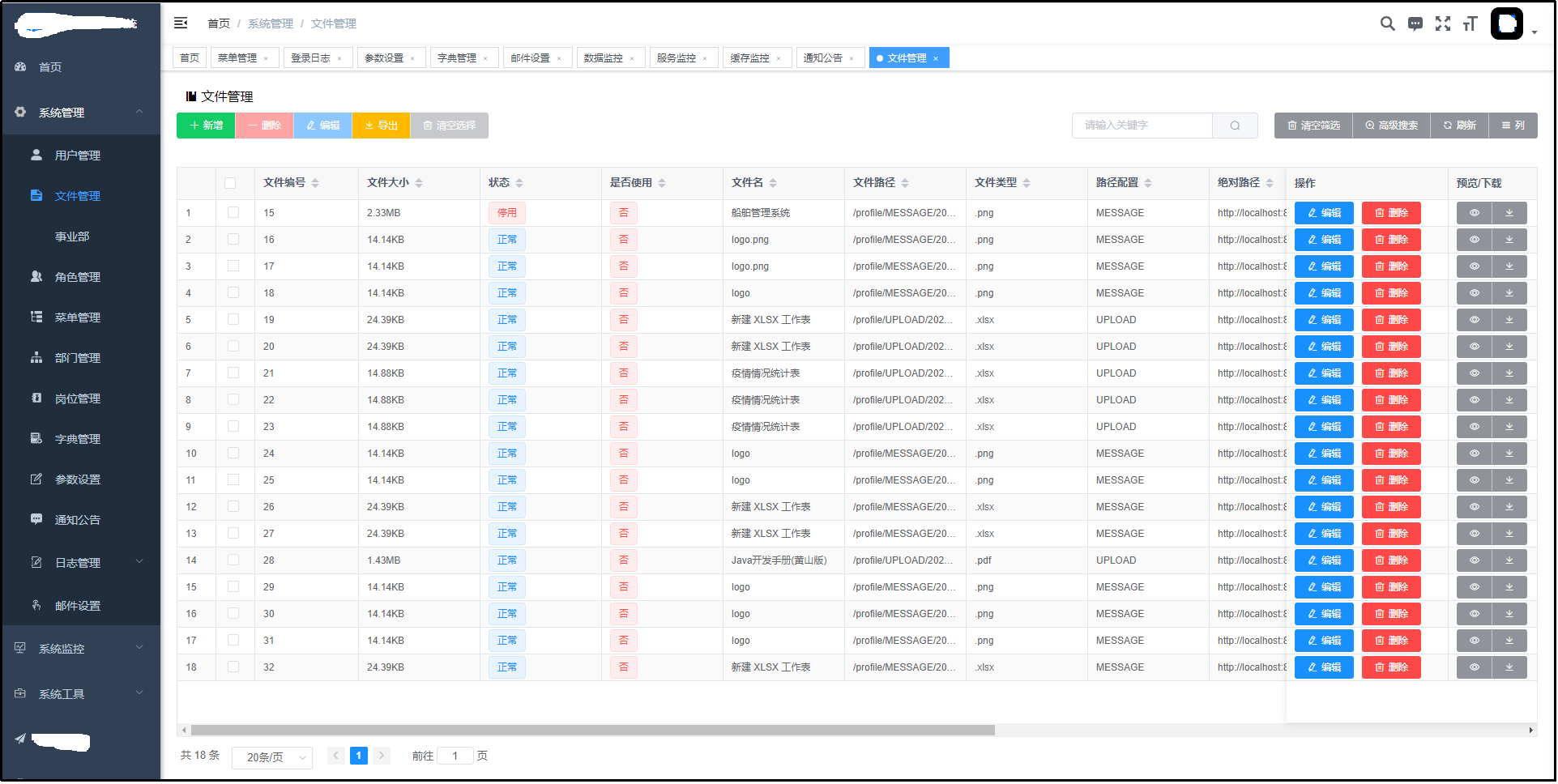The width and height of the screenshot is (1558, 784).
Task: Sort by 文件大小 column arrows
Action: tap(419, 183)
